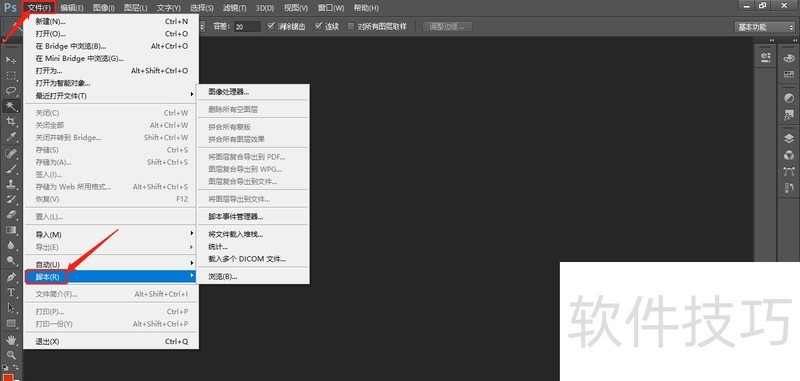Screen dimensions: 800x381
Task: Toggle the 连续 contiguous checkbox
Action: pyautogui.click(x=319, y=26)
